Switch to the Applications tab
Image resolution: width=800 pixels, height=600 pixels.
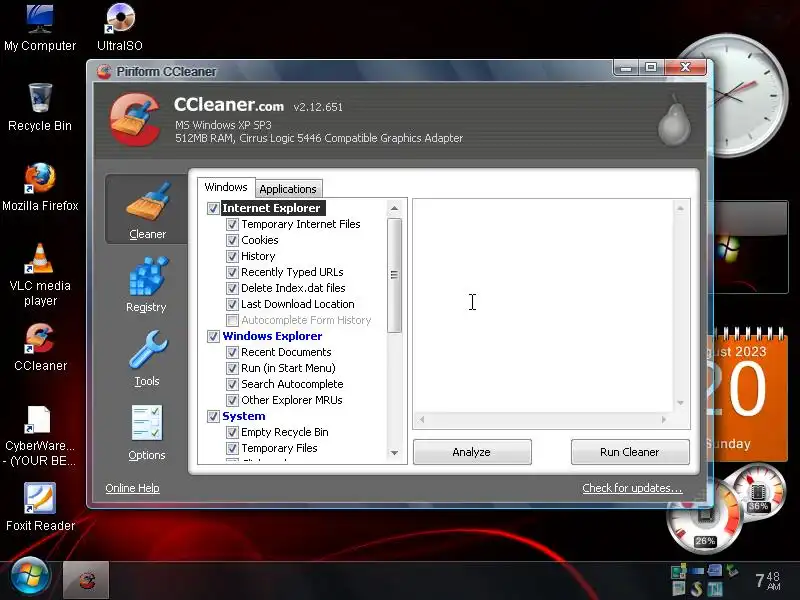pyautogui.click(x=288, y=189)
